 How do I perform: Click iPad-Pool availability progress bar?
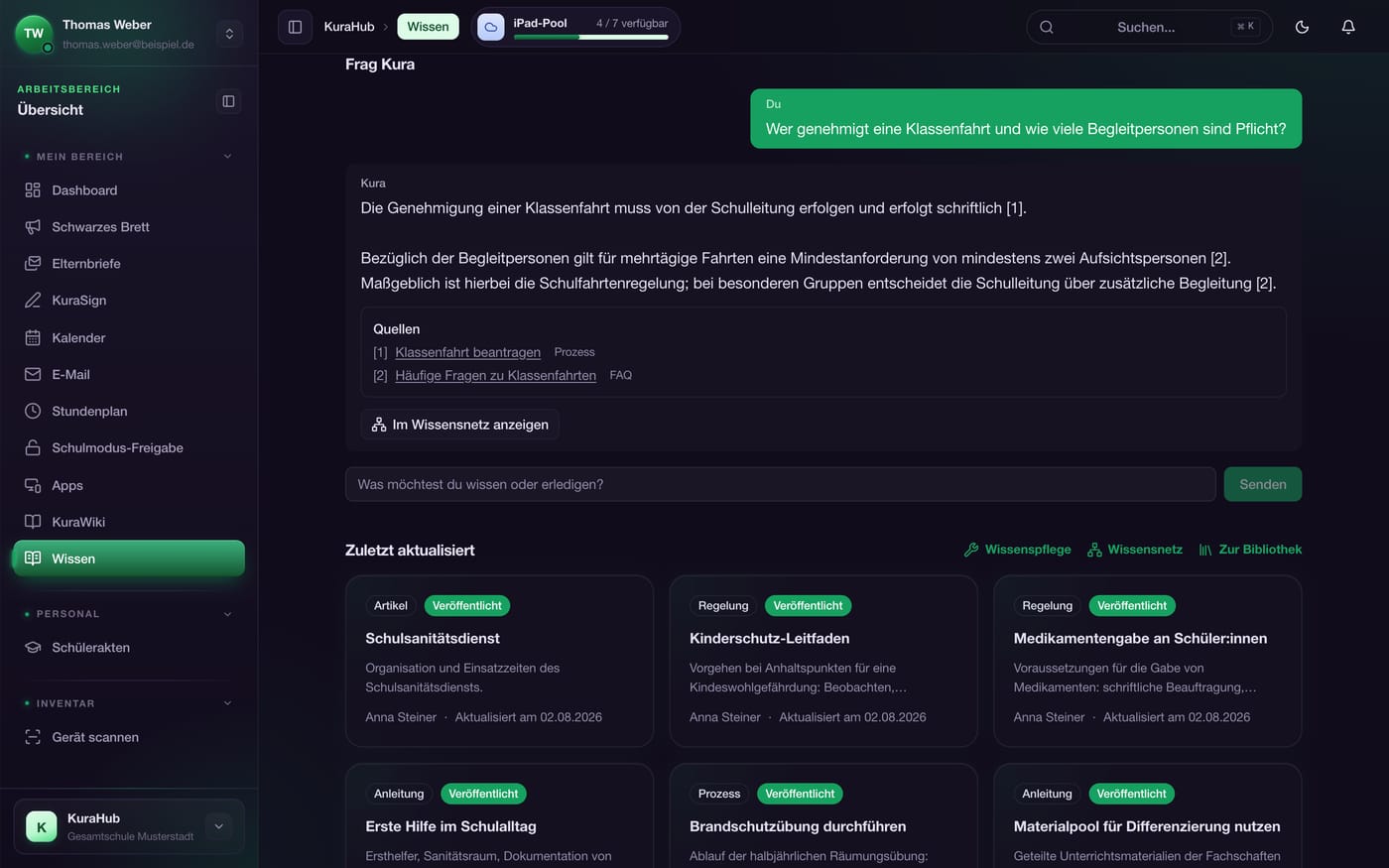591,38
